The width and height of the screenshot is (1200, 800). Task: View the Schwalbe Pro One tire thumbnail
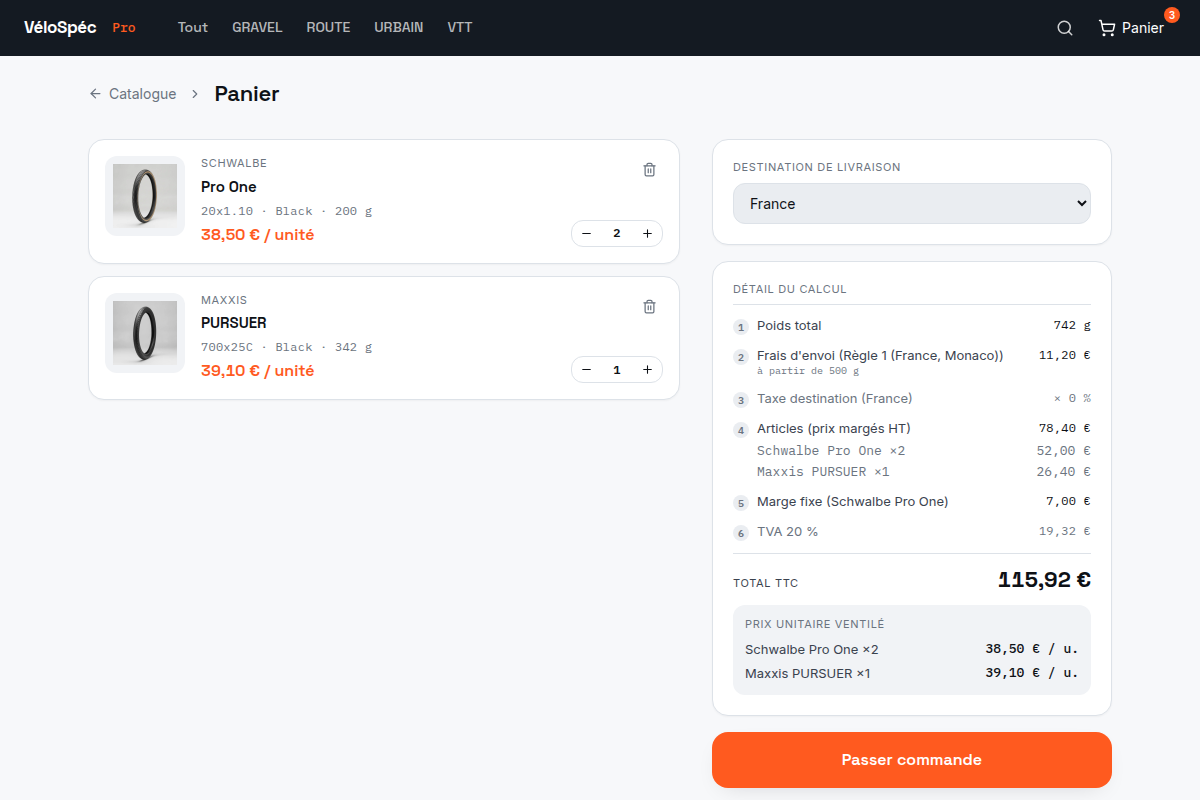145,196
